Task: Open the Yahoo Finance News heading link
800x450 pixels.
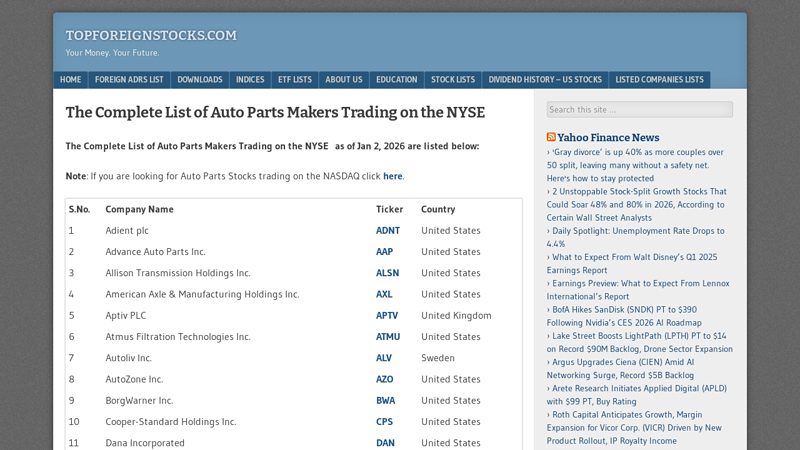Action: click(x=608, y=137)
